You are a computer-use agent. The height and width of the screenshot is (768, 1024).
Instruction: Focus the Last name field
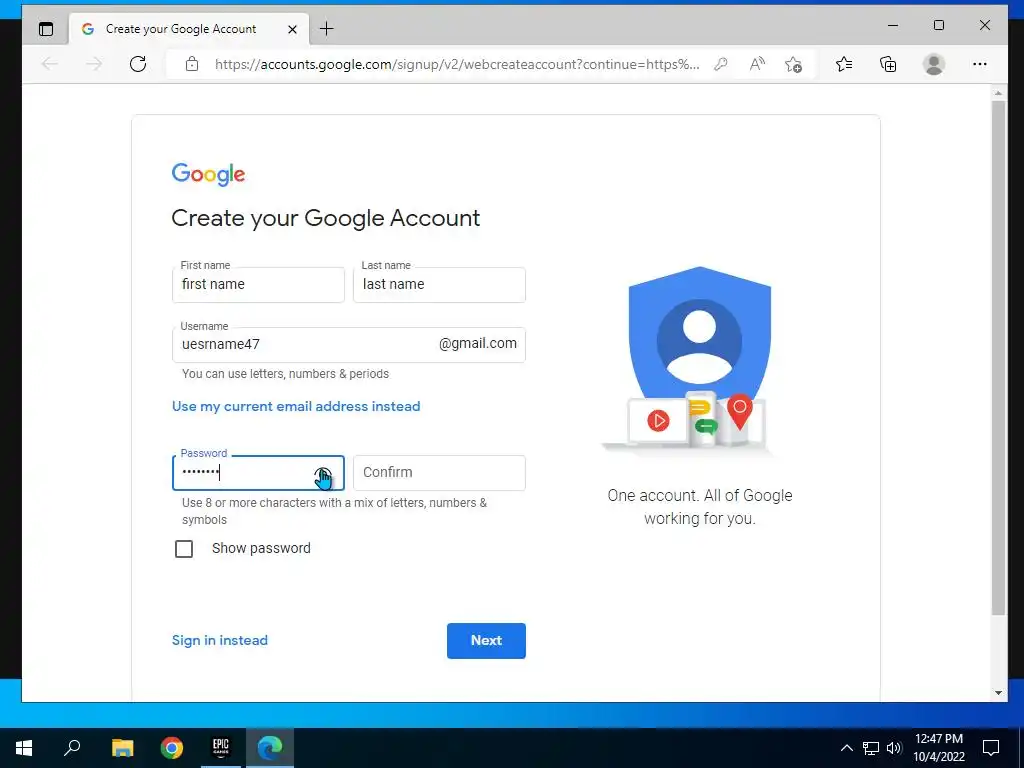pos(439,285)
